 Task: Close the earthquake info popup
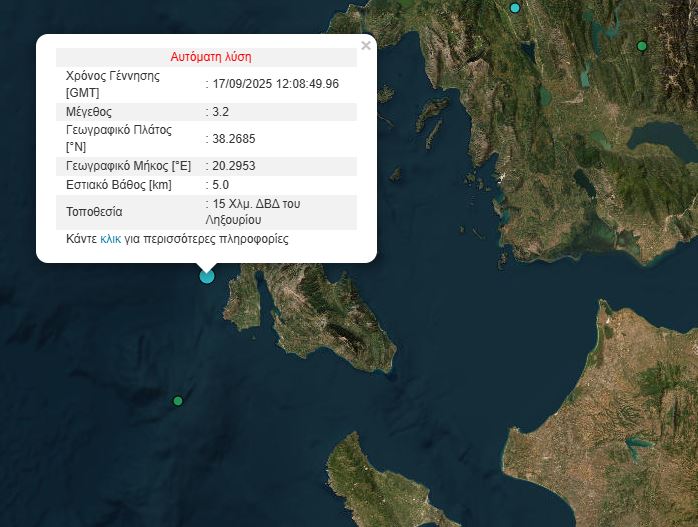pyautogui.click(x=365, y=46)
